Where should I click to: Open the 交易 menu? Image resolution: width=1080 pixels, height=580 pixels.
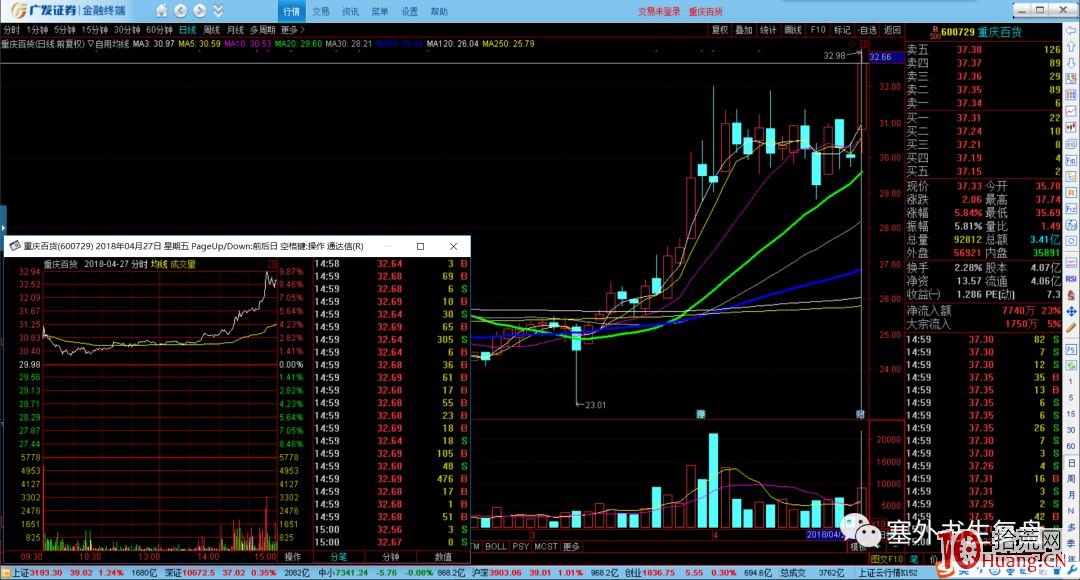(x=321, y=11)
